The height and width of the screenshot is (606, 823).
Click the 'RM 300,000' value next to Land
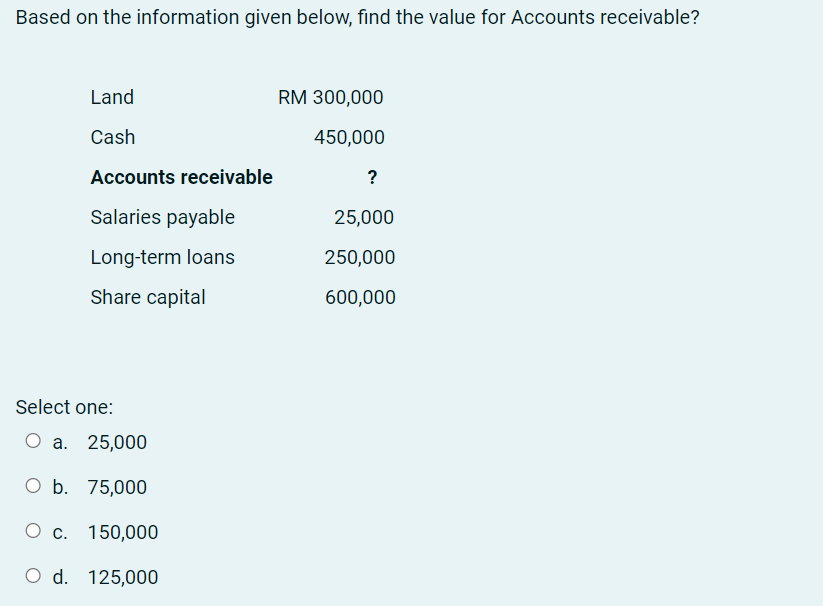(x=330, y=97)
